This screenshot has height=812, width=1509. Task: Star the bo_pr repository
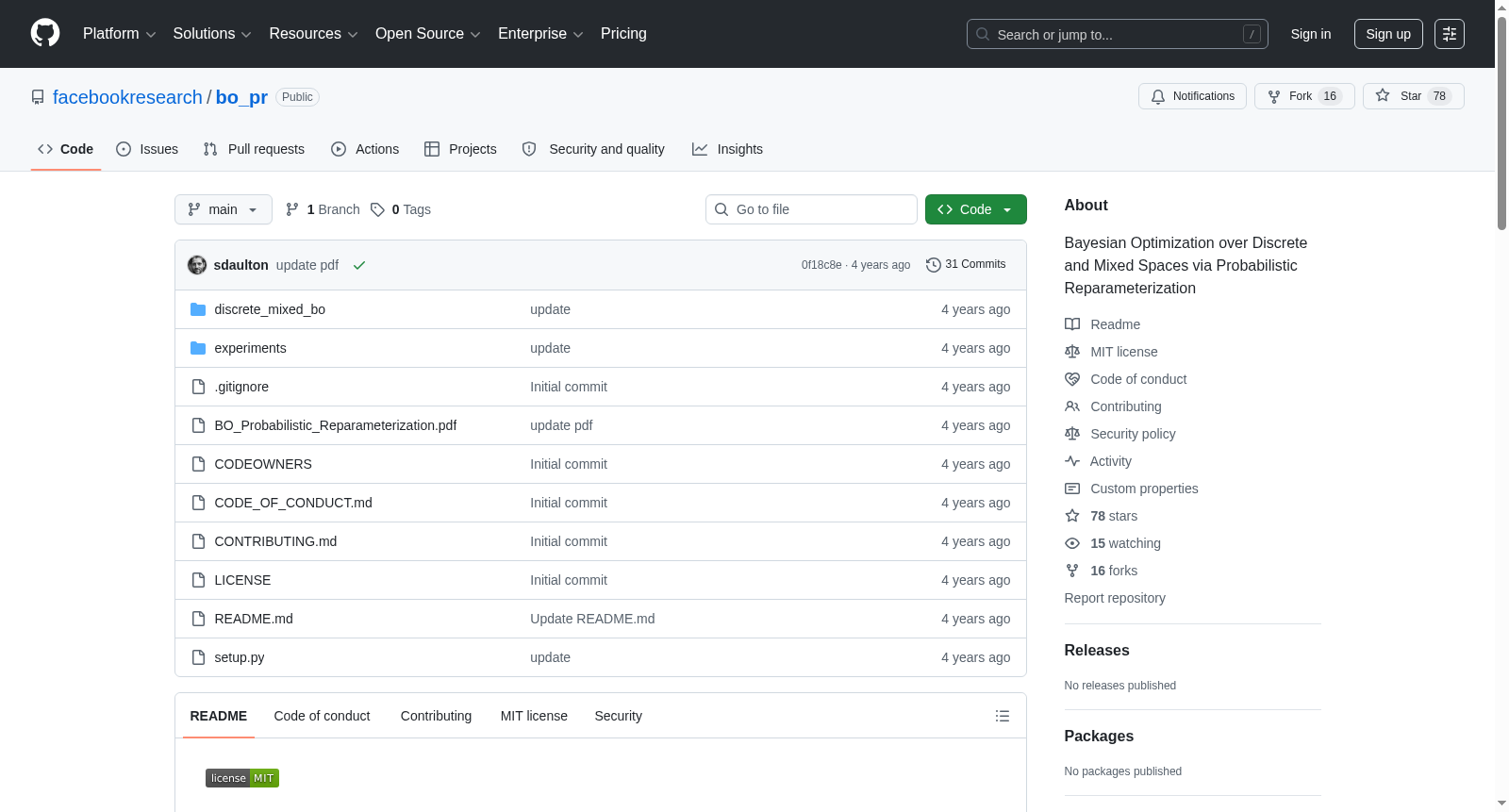1414,96
